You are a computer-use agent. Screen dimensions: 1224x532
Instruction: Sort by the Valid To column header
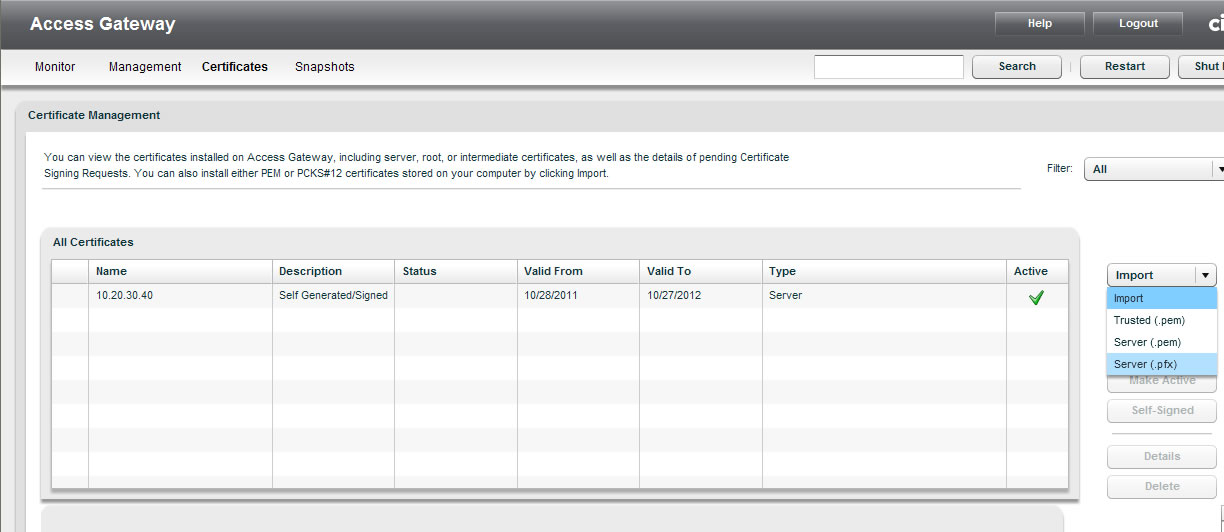coord(700,272)
